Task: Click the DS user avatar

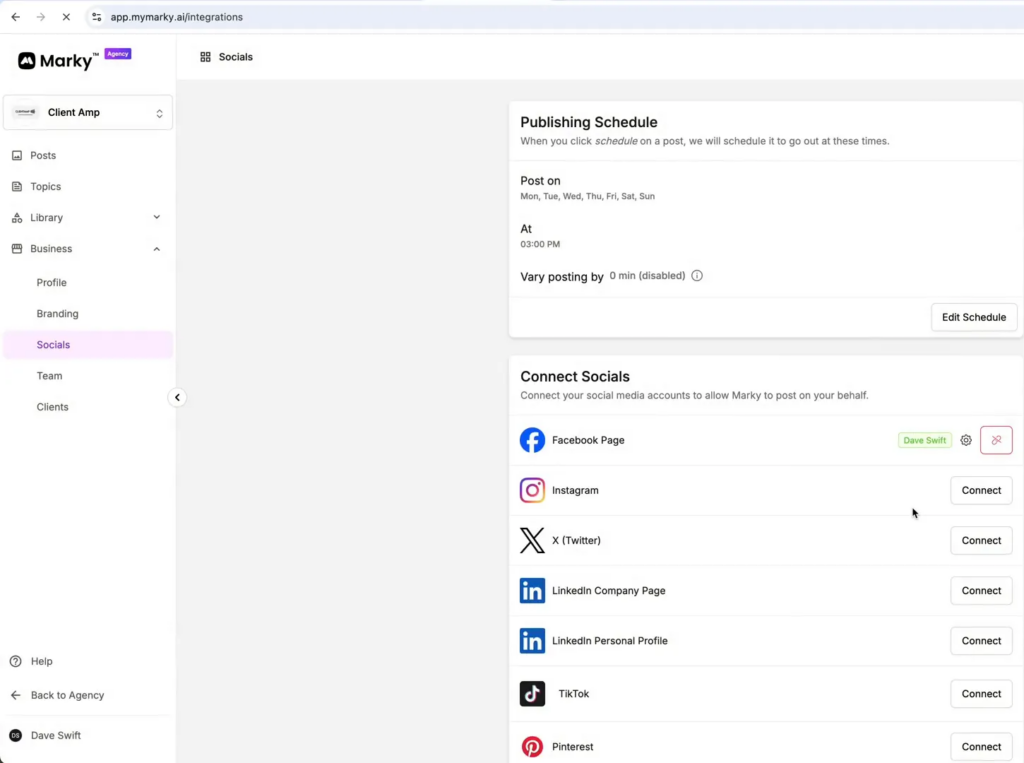Action: point(16,736)
